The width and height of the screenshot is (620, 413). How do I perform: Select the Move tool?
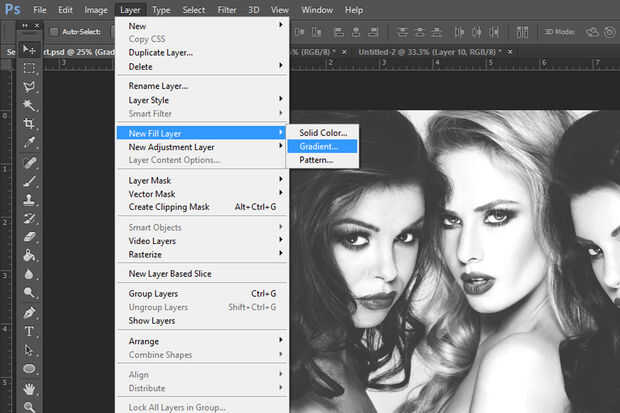29,50
